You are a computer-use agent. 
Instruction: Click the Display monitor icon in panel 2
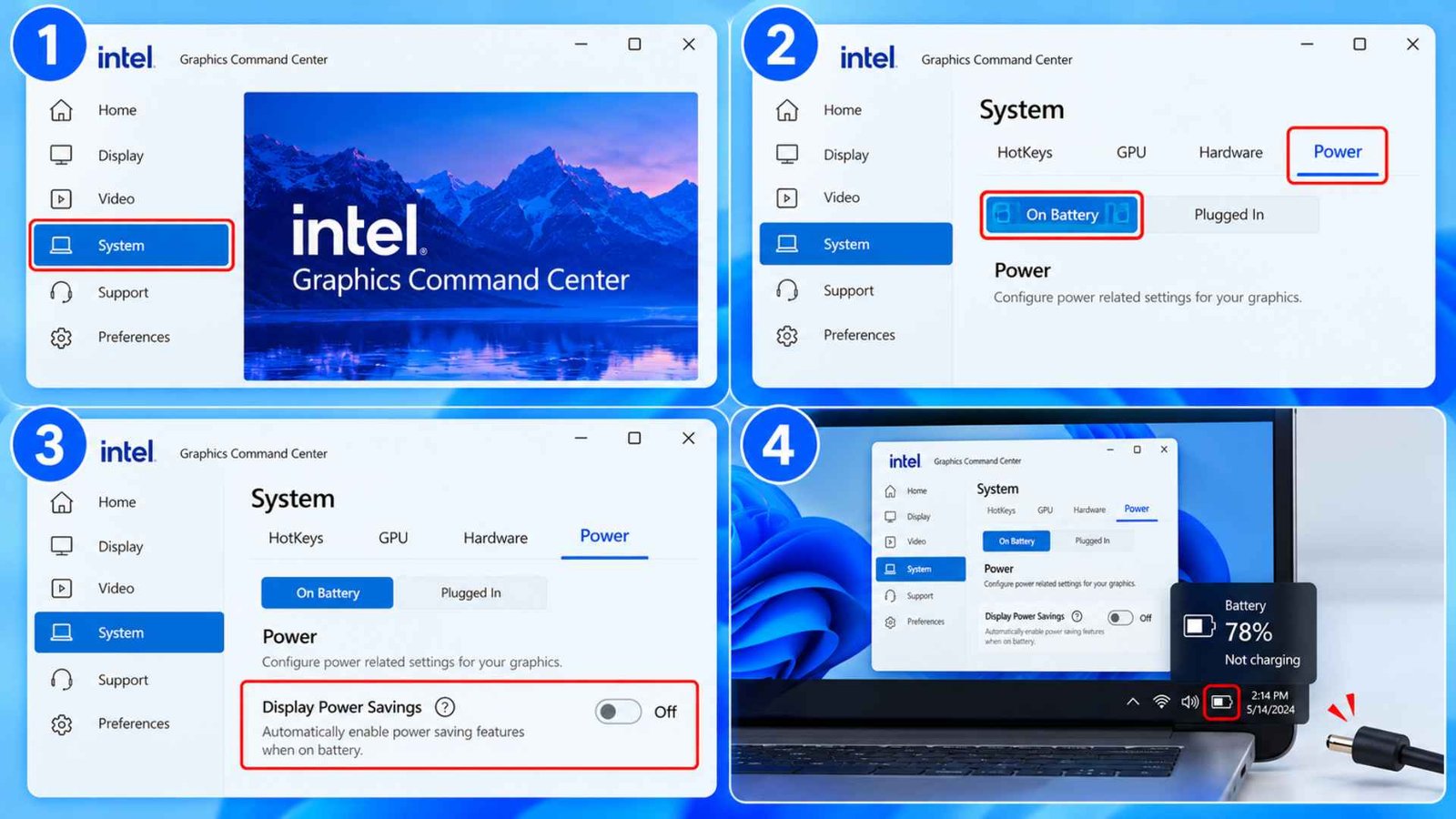[787, 154]
